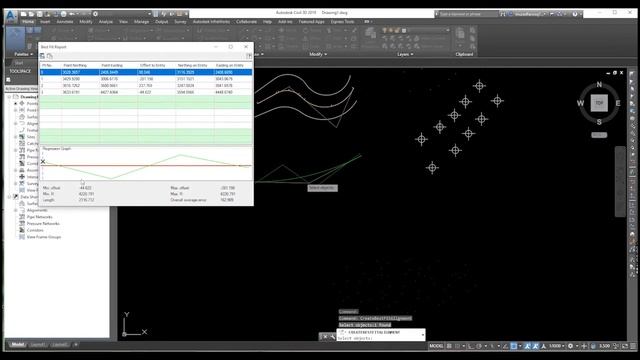
Task: Open the Analyze ribbon tab
Action: pyautogui.click(x=106, y=22)
